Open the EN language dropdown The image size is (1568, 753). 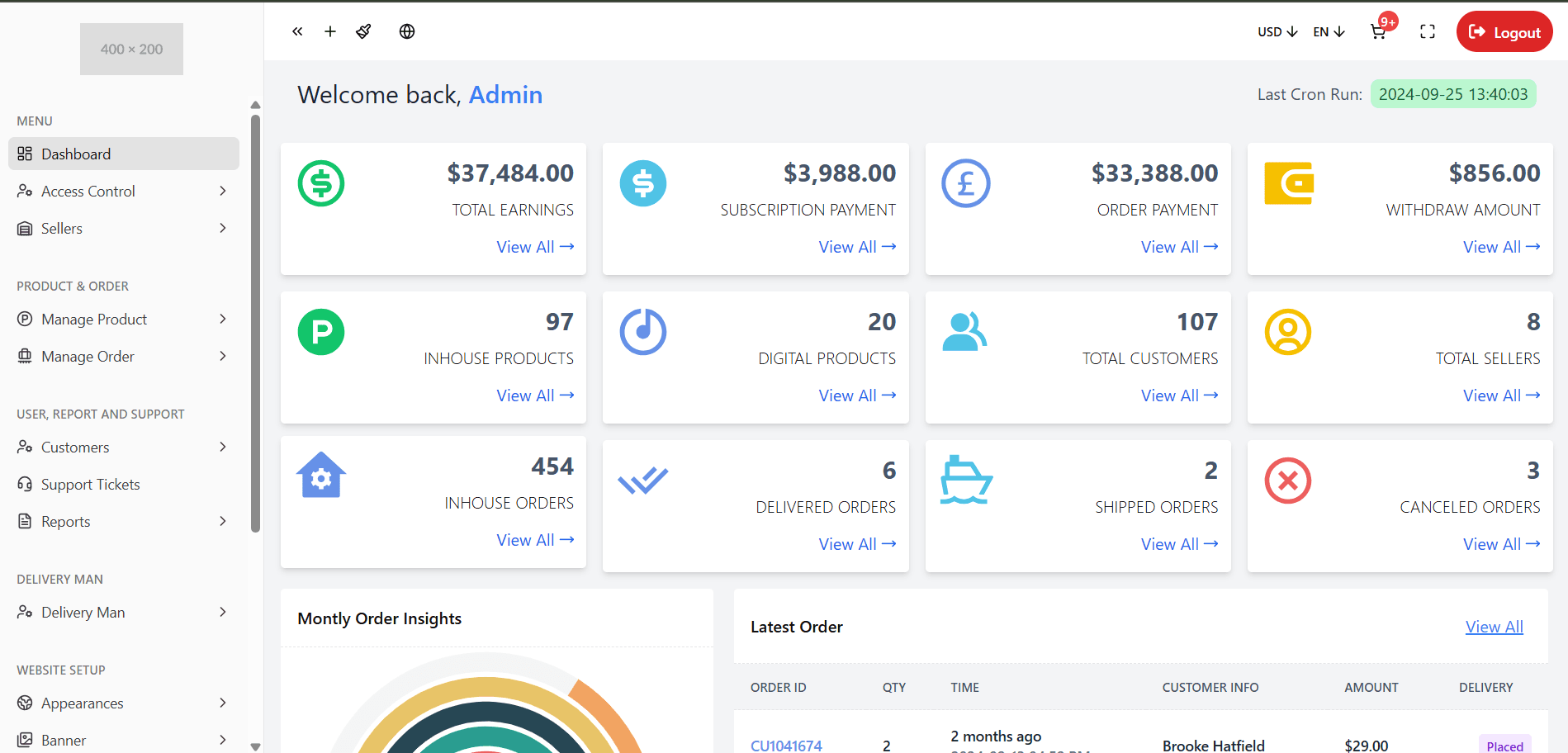(x=1329, y=31)
